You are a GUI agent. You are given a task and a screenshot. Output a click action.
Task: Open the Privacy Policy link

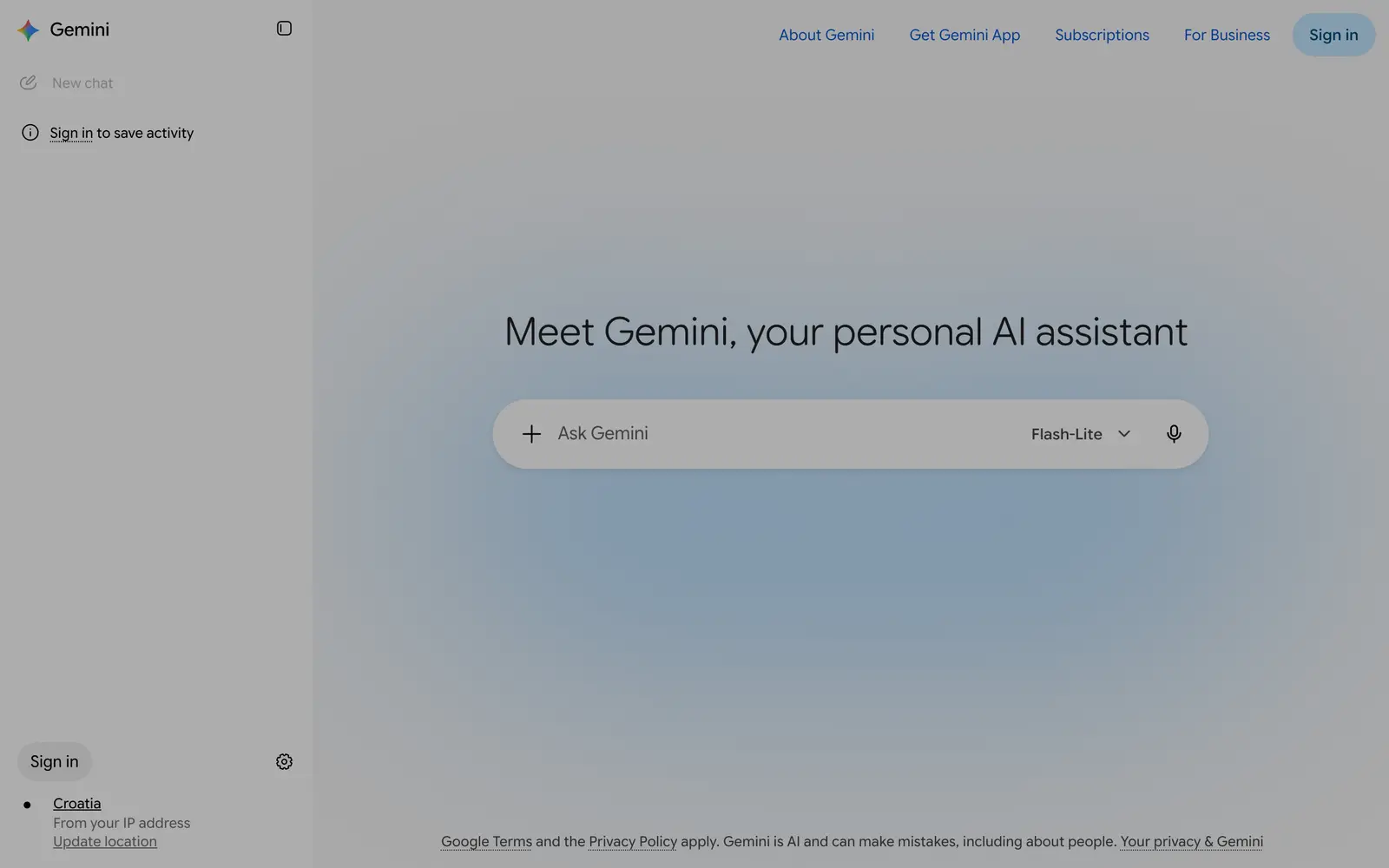point(633,841)
